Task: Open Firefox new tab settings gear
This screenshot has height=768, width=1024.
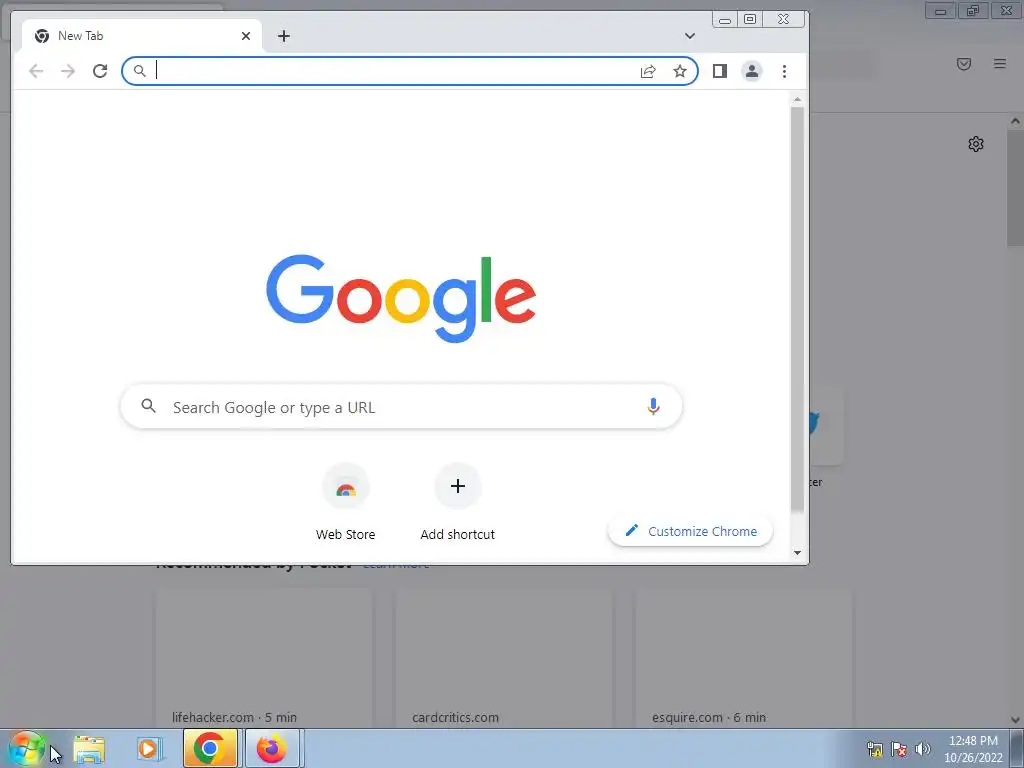Action: coord(976,144)
